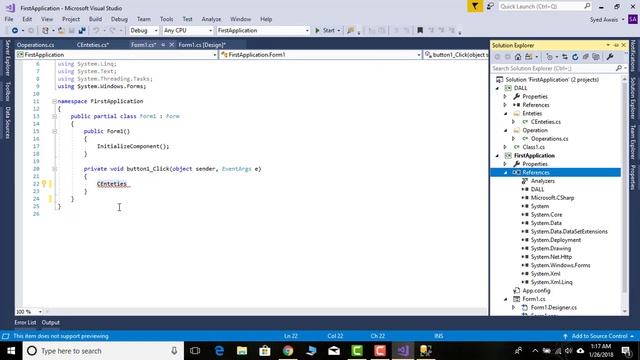Viewport: 640px width, 360px height.
Task: Expand the Ooperations.cs tree node
Action: (513, 139)
